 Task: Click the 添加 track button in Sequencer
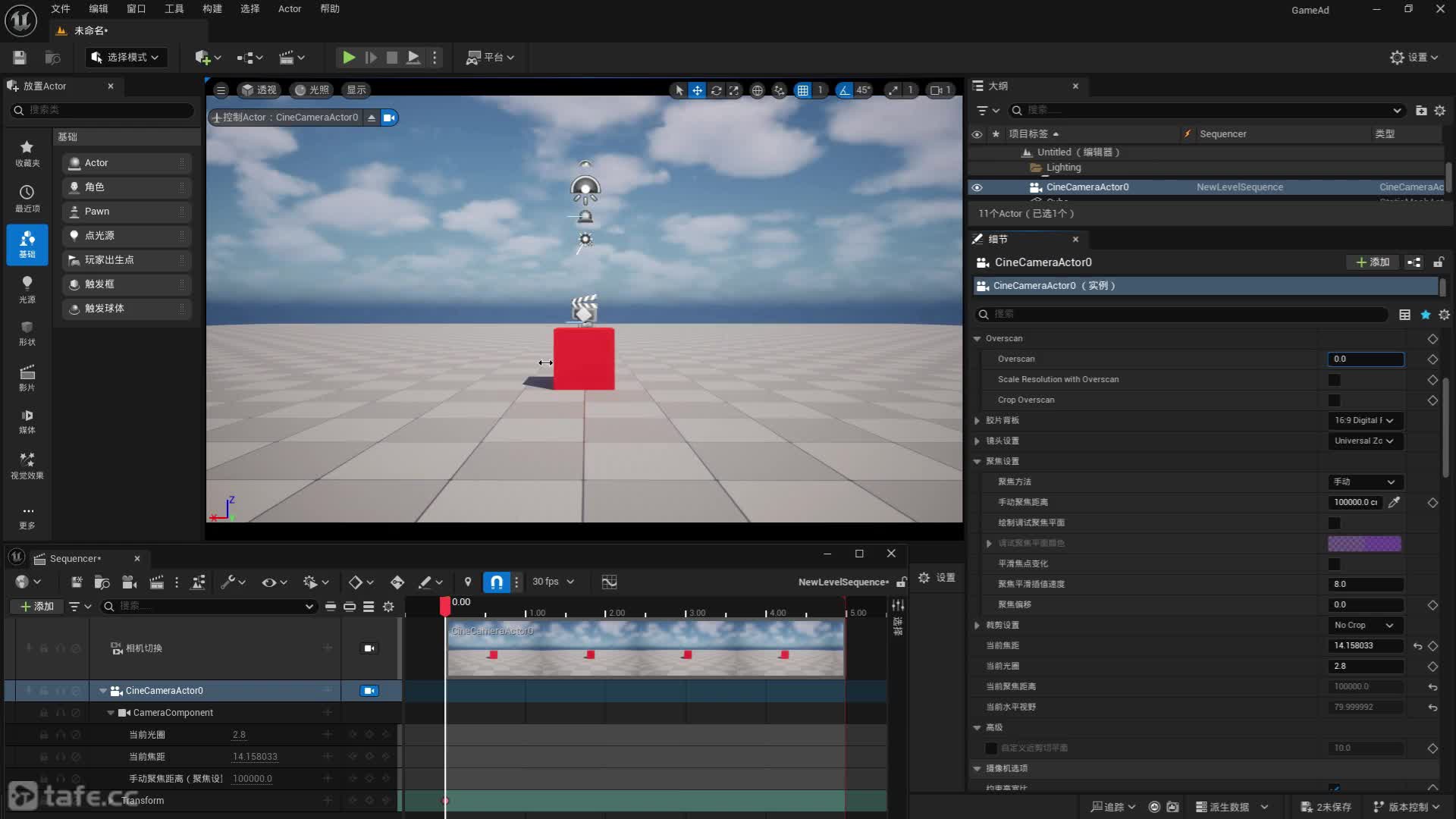tap(36, 606)
